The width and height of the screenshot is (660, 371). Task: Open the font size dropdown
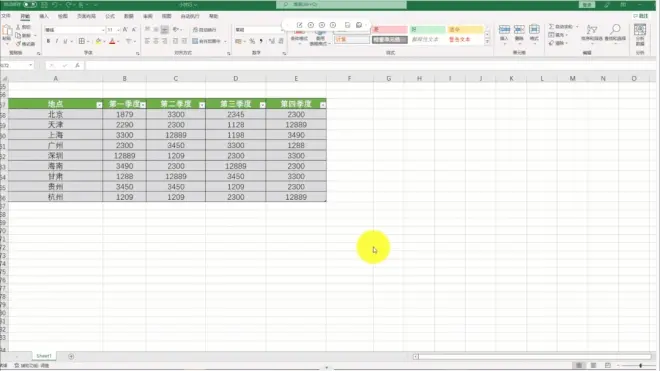point(118,30)
